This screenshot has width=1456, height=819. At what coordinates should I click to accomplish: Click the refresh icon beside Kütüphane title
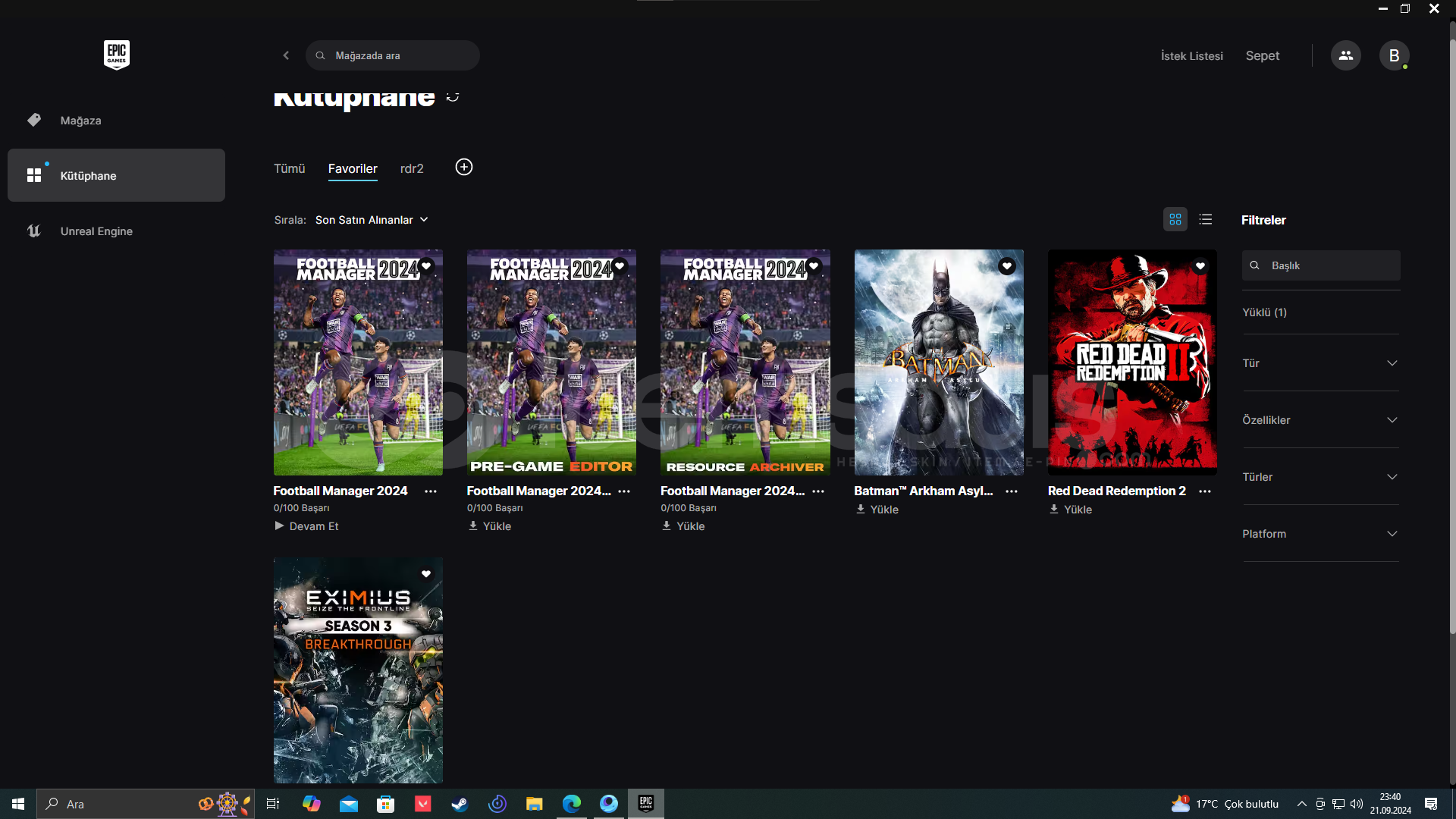[453, 96]
